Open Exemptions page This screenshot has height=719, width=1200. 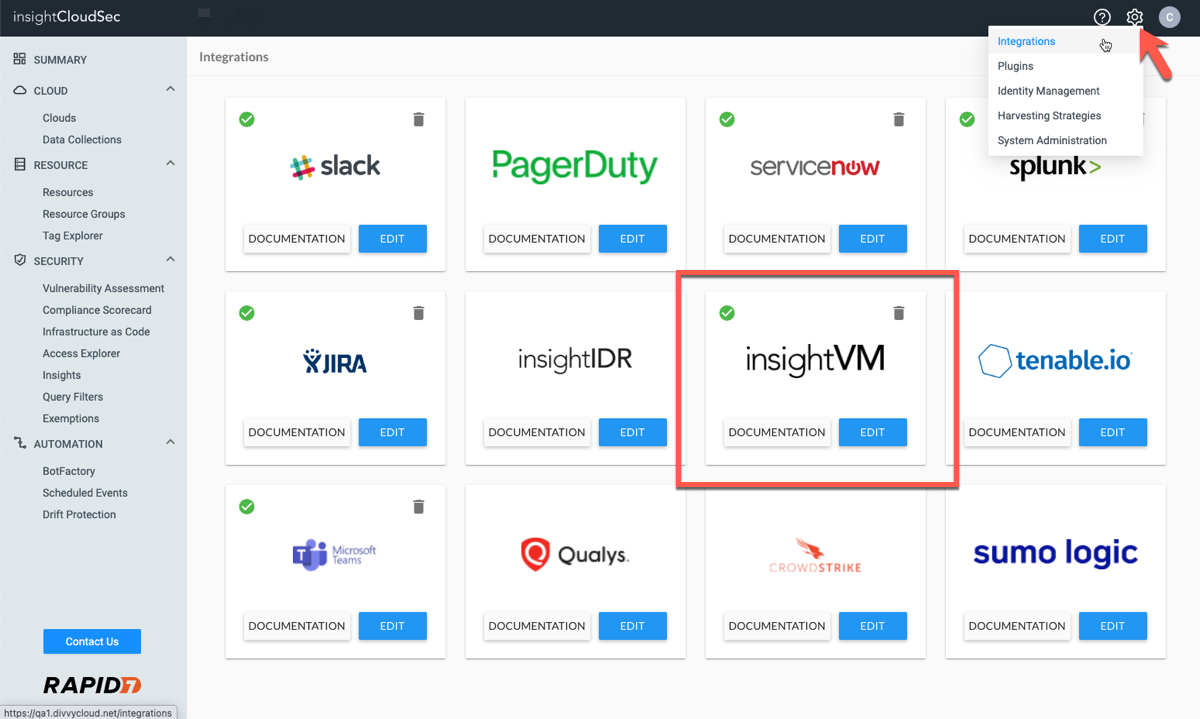click(71, 419)
